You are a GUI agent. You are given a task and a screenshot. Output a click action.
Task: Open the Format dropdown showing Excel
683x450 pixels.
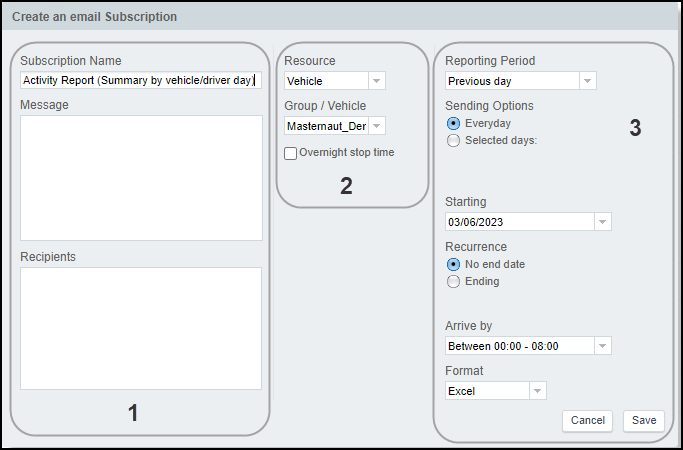pos(496,391)
